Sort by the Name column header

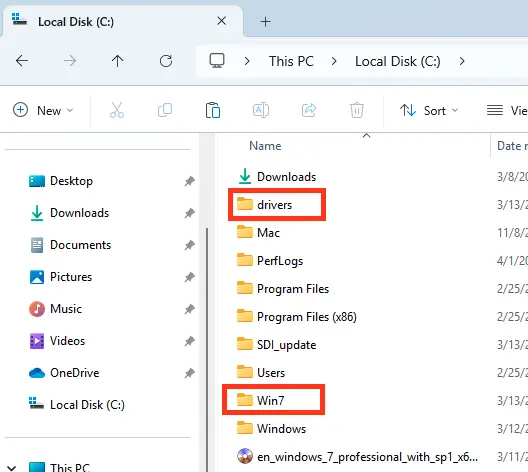click(265, 146)
